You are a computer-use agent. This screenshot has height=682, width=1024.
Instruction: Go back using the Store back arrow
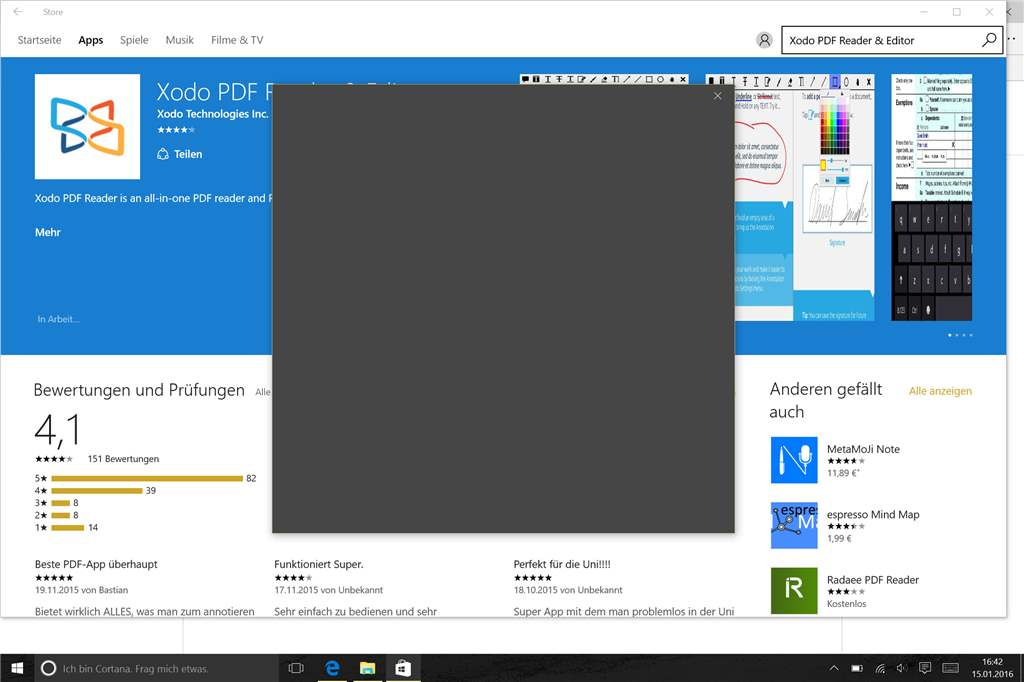[18, 12]
